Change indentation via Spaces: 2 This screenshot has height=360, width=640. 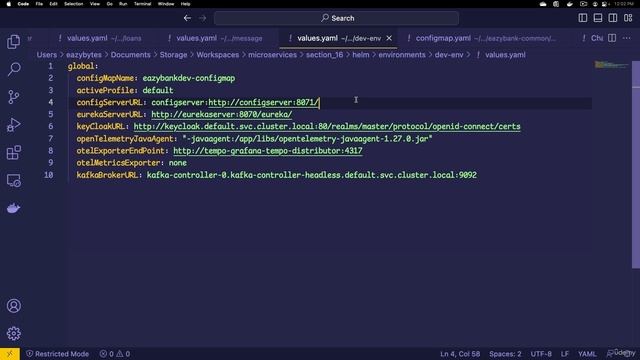[505, 354]
